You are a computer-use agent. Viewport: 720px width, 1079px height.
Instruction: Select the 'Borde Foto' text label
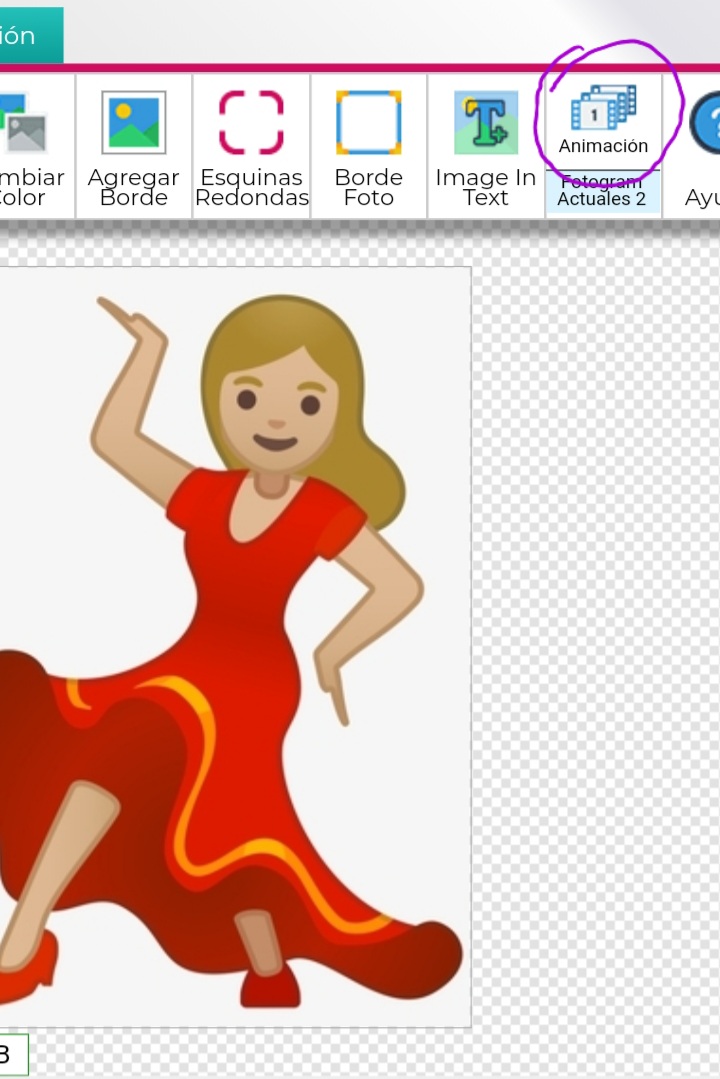tap(368, 187)
